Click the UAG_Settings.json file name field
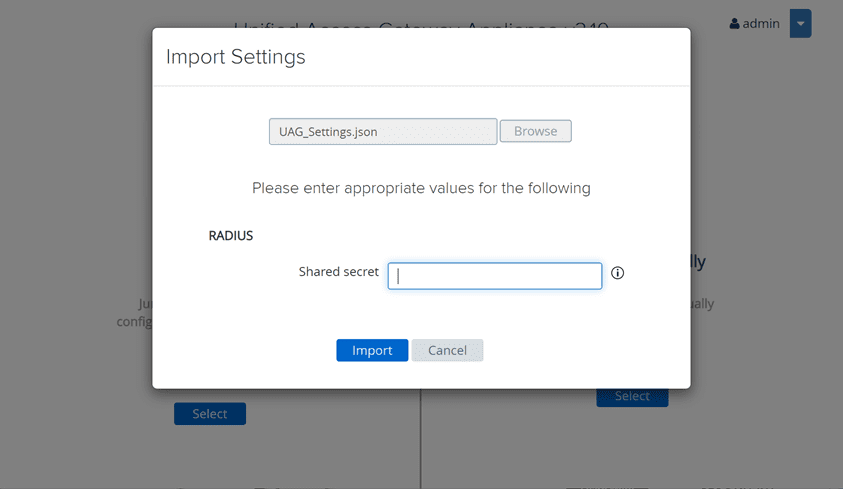Viewport: 843px width, 489px height. click(383, 132)
